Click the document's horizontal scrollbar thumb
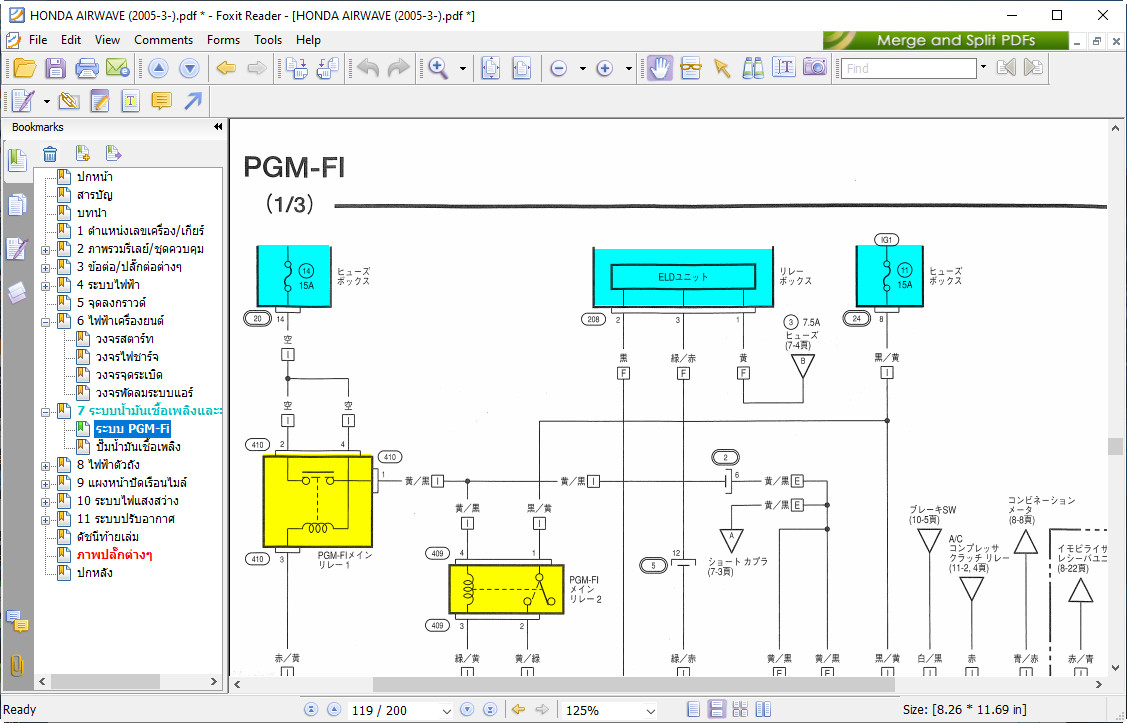The image size is (1127, 723). pyautogui.click(x=633, y=685)
